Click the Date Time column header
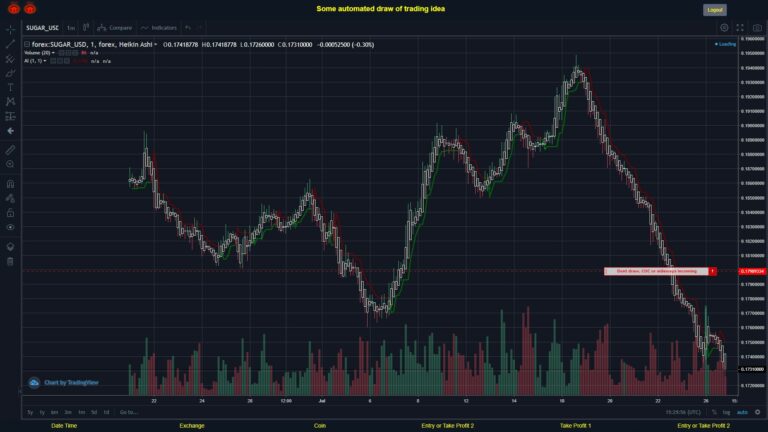Image resolution: width=768 pixels, height=432 pixels. [64, 426]
